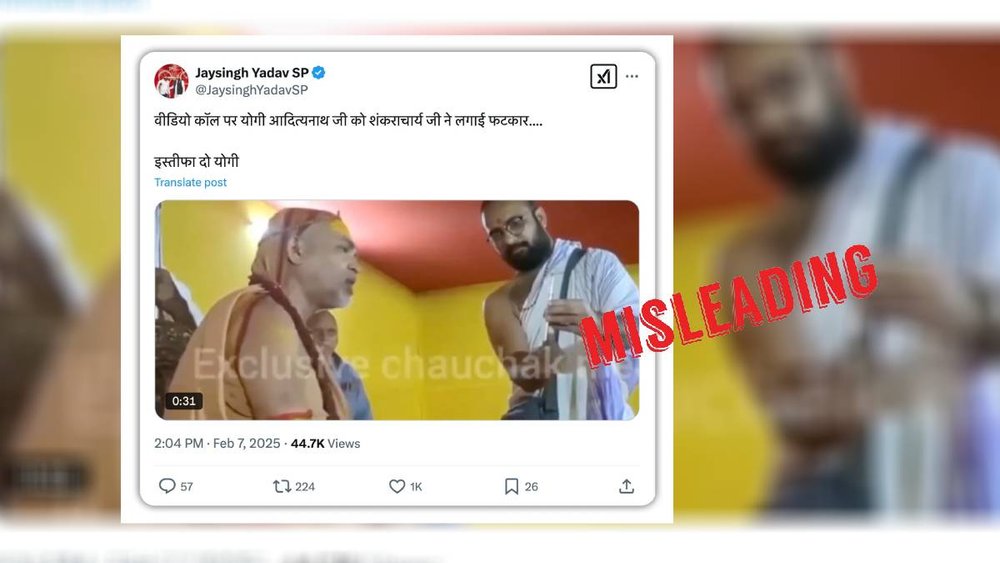Click the blue verified badge
The image size is (1000, 563).
(x=319, y=73)
